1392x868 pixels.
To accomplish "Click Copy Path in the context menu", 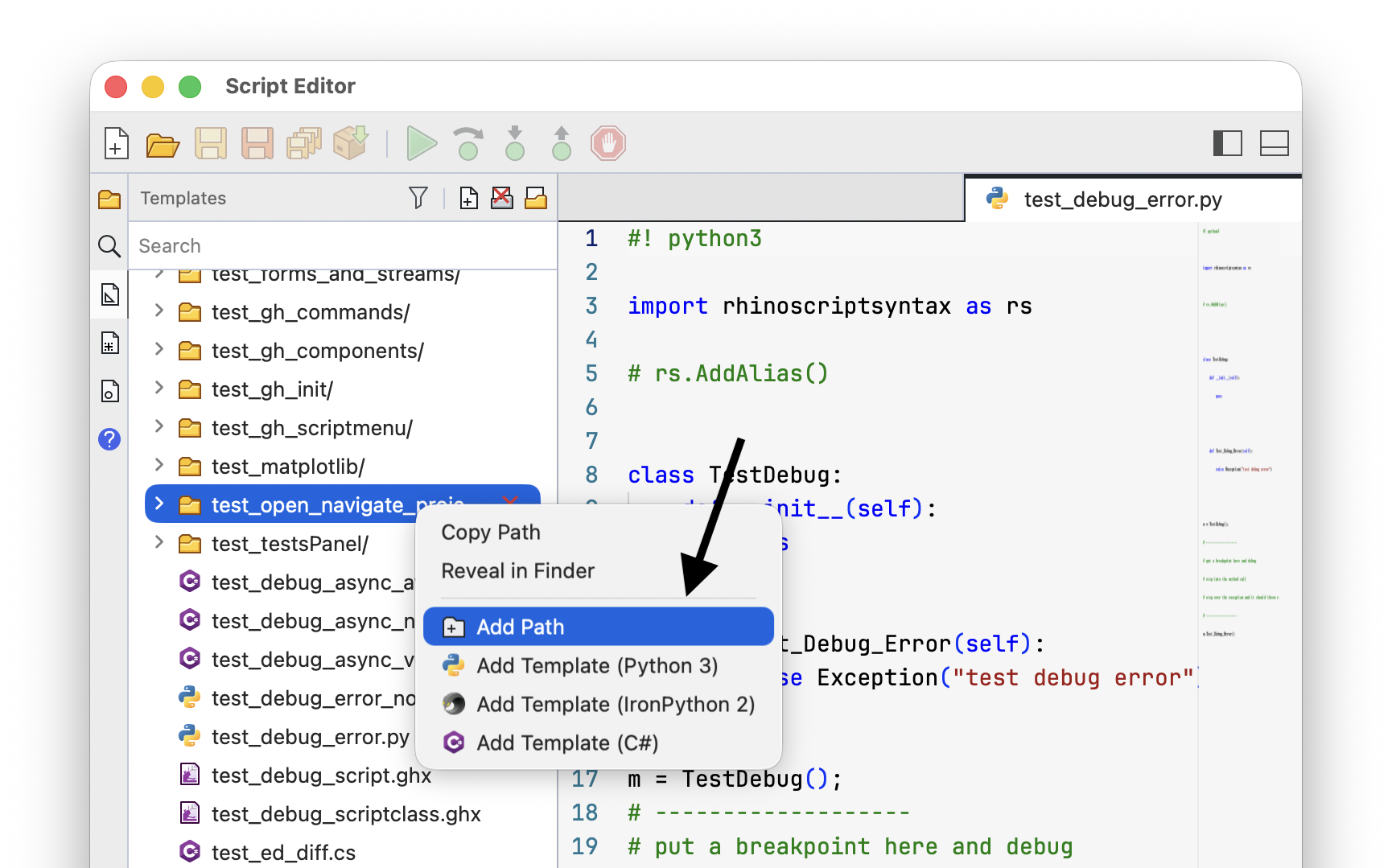I will (x=491, y=533).
